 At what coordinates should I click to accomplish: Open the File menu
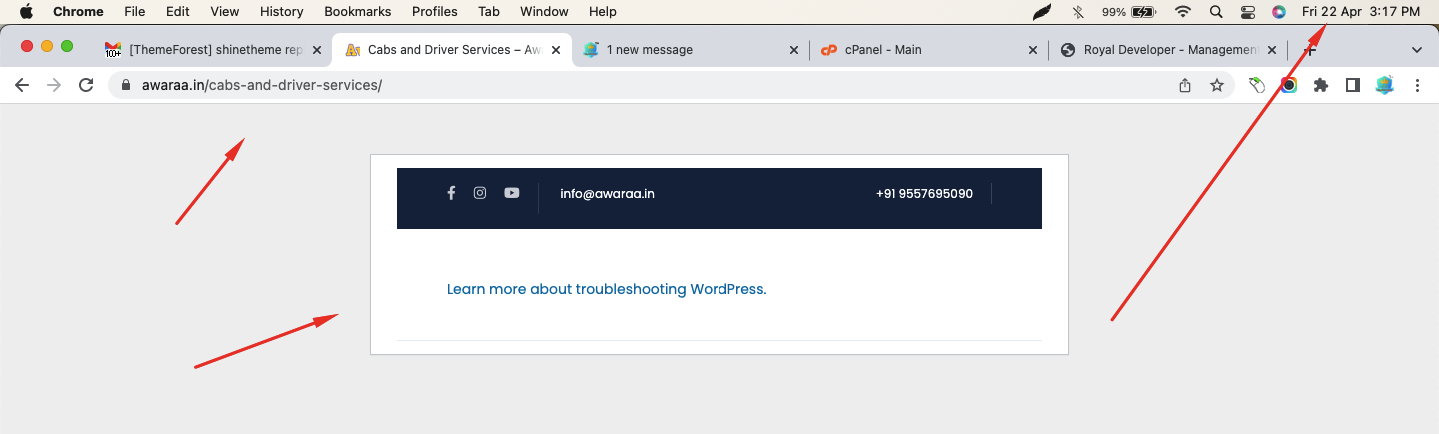pyautogui.click(x=135, y=11)
